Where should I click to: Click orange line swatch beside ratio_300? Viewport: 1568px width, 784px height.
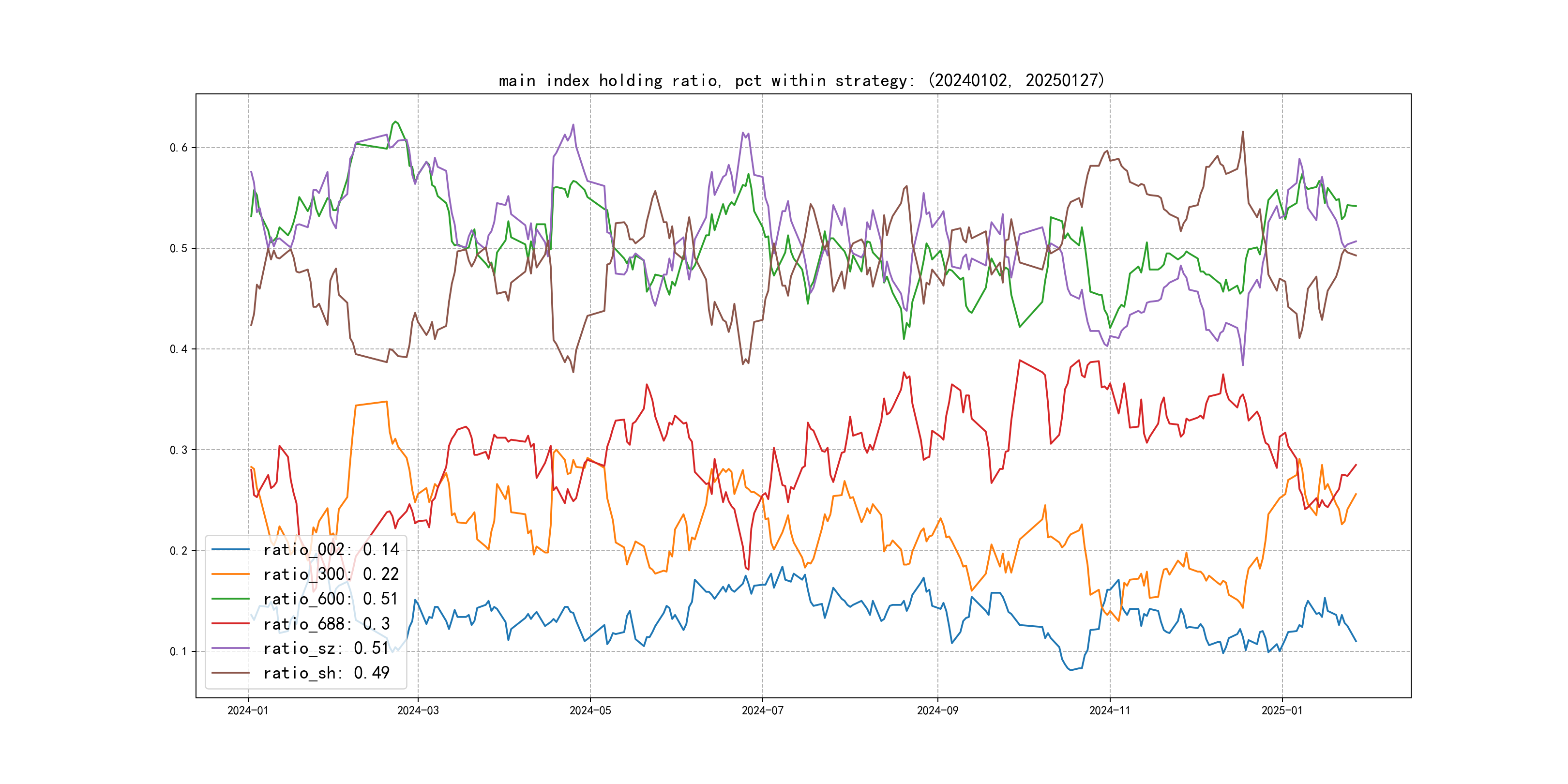point(231,574)
